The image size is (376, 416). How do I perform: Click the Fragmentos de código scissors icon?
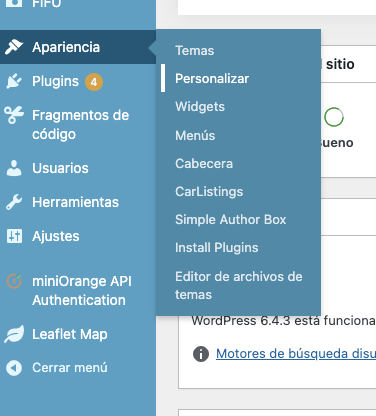click(14, 115)
